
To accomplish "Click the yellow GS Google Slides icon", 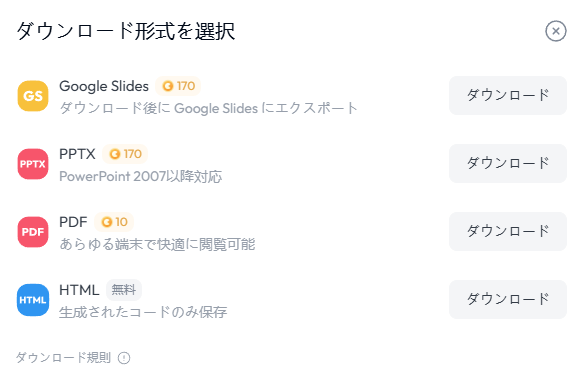I will (x=33, y=96).
